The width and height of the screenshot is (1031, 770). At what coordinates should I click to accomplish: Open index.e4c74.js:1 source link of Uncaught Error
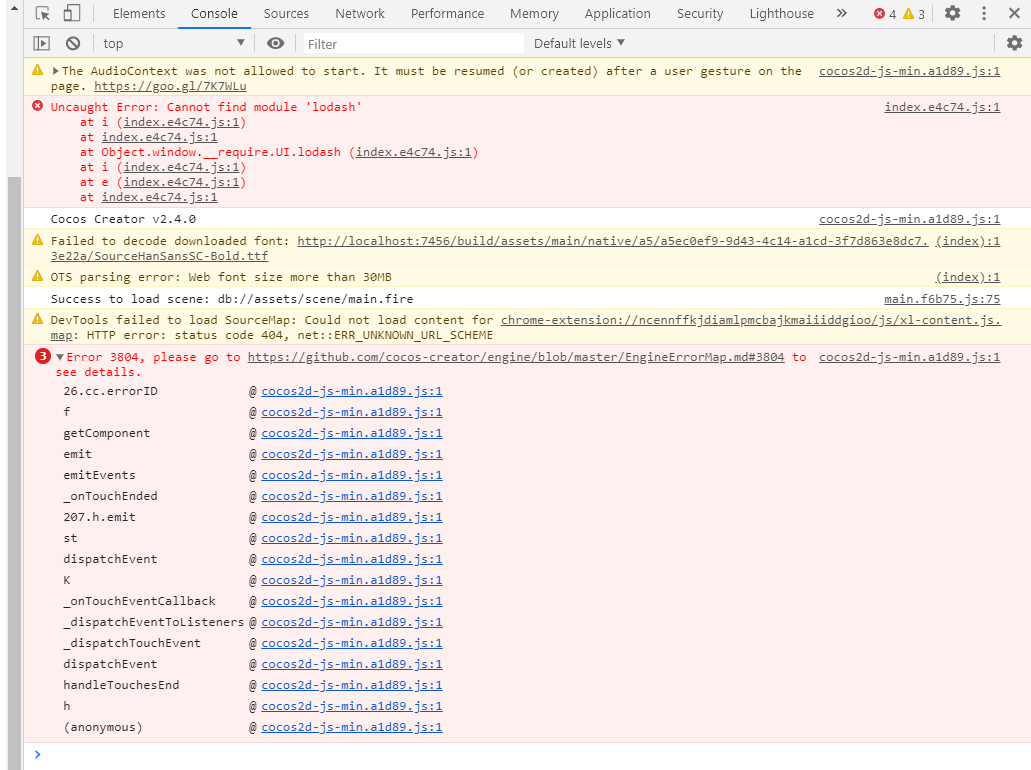942,107
